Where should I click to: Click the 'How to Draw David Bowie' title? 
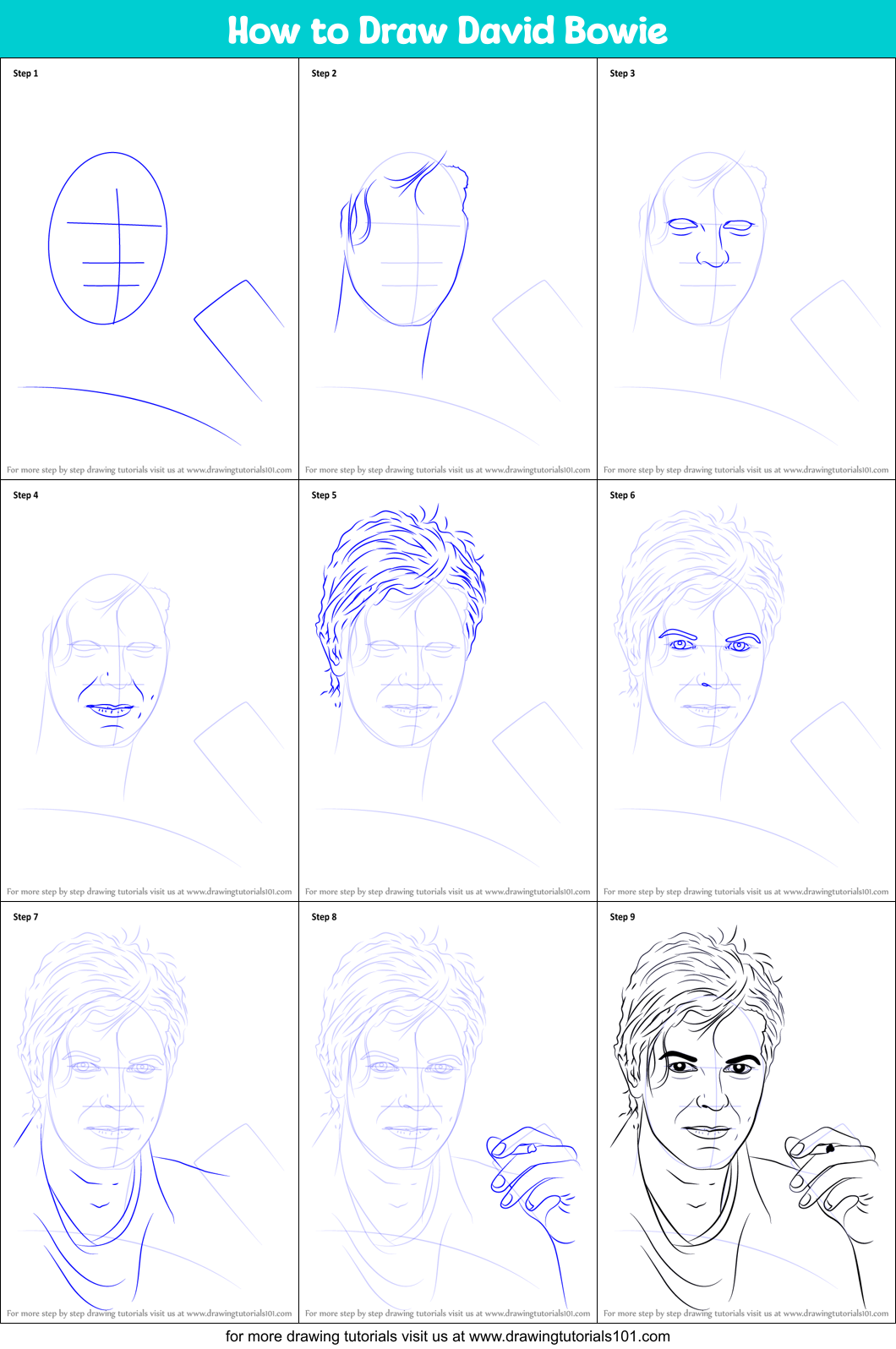click(x=447, y=30)
